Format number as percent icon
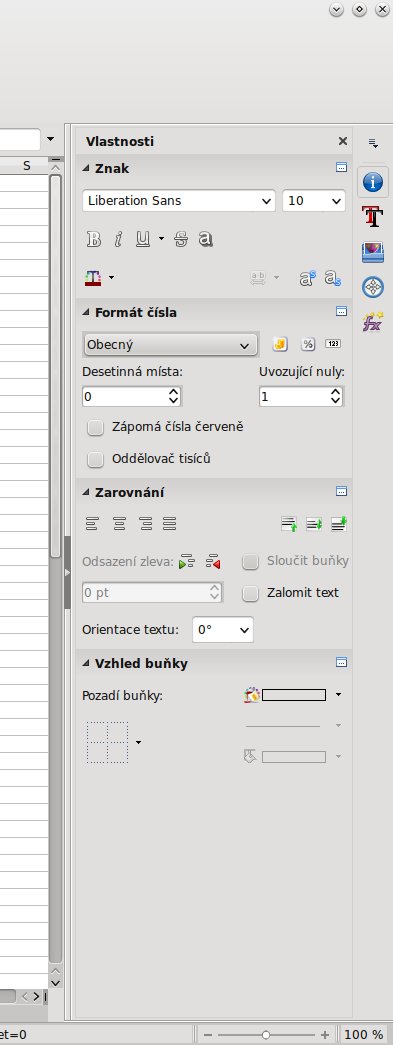This screenshot has height=1045, width=393. click(x=307, y=345)
